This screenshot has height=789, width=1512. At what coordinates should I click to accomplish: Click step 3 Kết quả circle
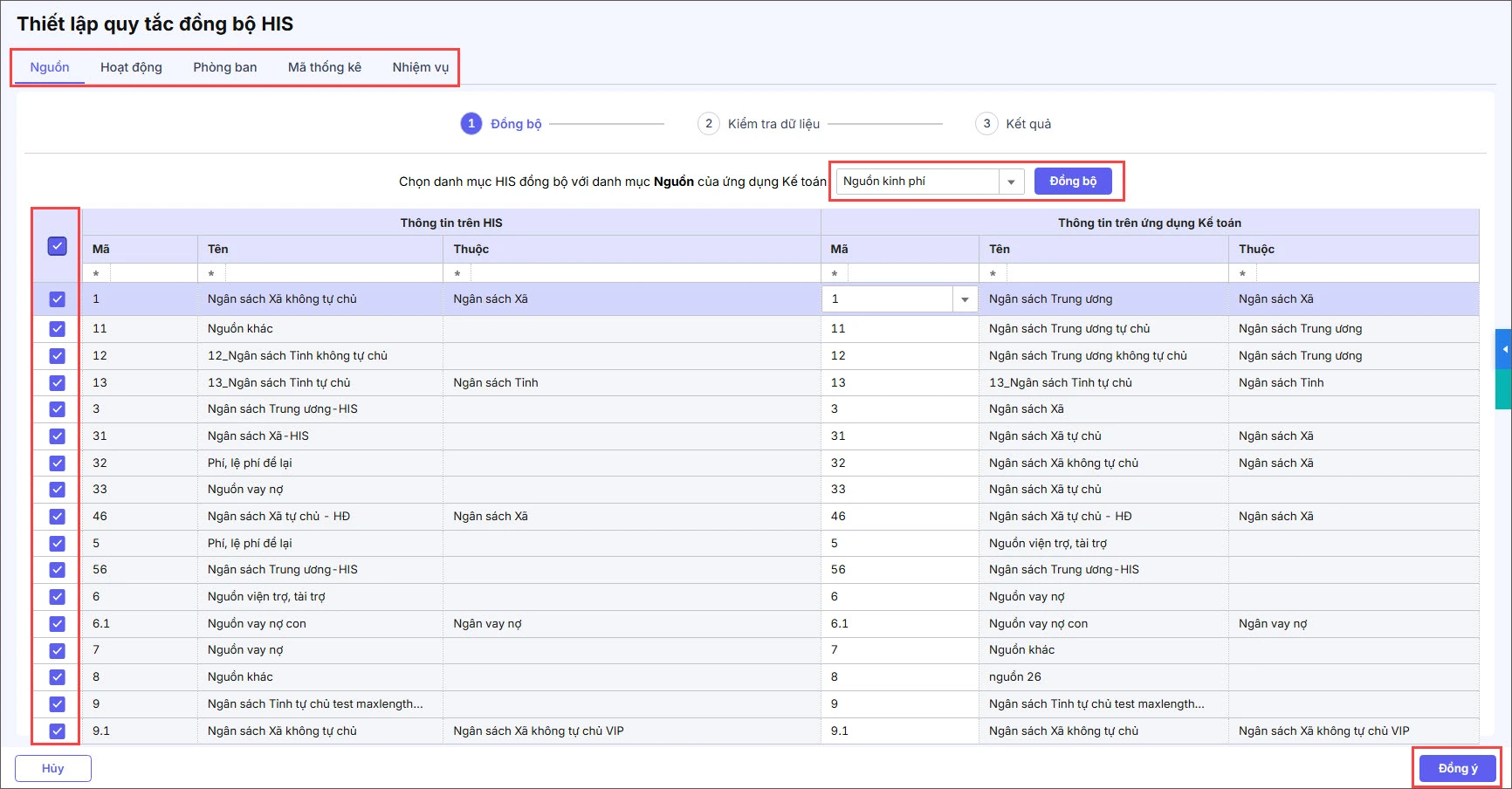click(x=986, y=124)
